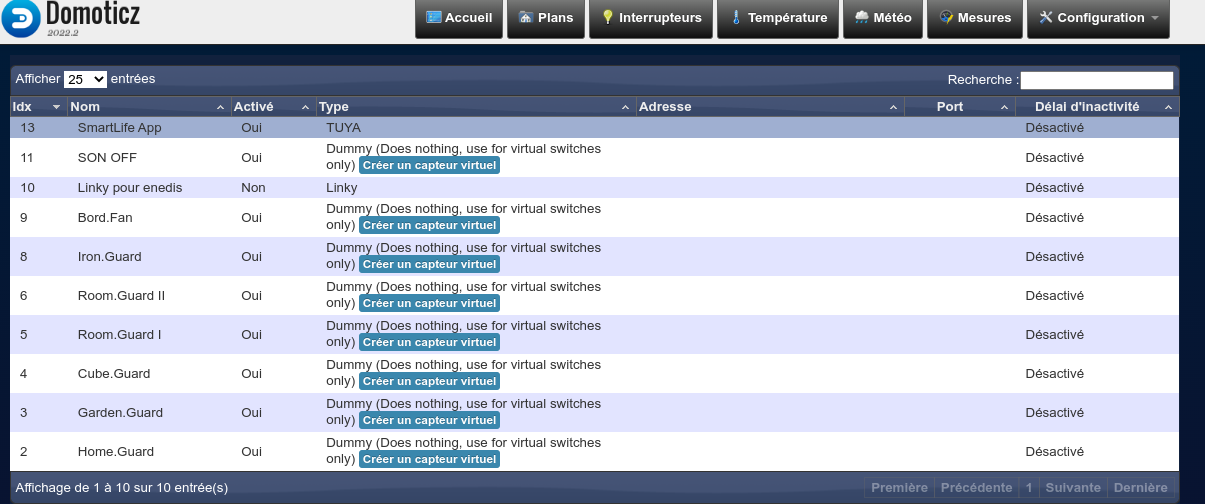
Task: Select the Linky pour enedis row
Action: [130, 188]
